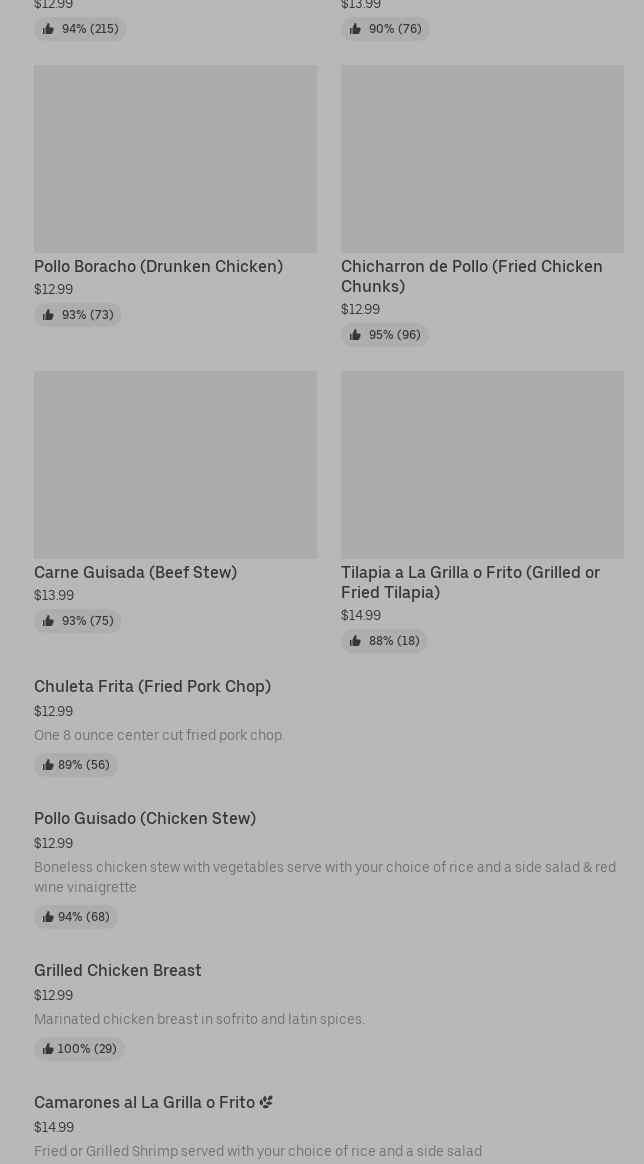The width and height of the screenshot is (644, 1164).
Task: Select the Grilled Chicken Breast item
Action: click(x=329, y=1010)
